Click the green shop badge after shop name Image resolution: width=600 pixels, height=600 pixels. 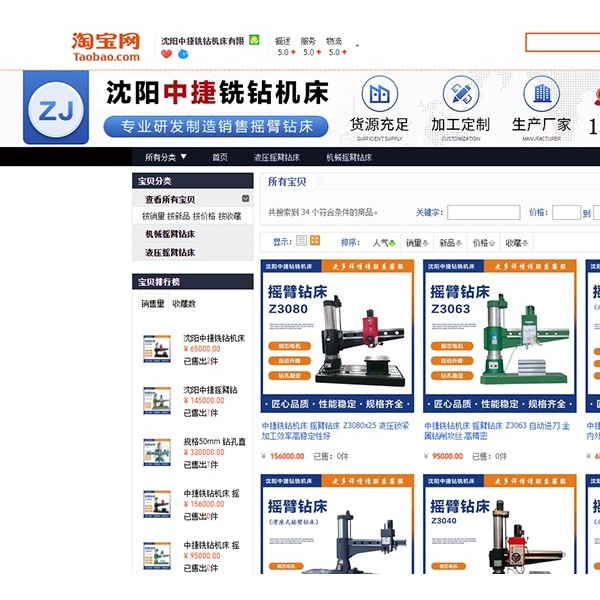(x=254, y=40)
